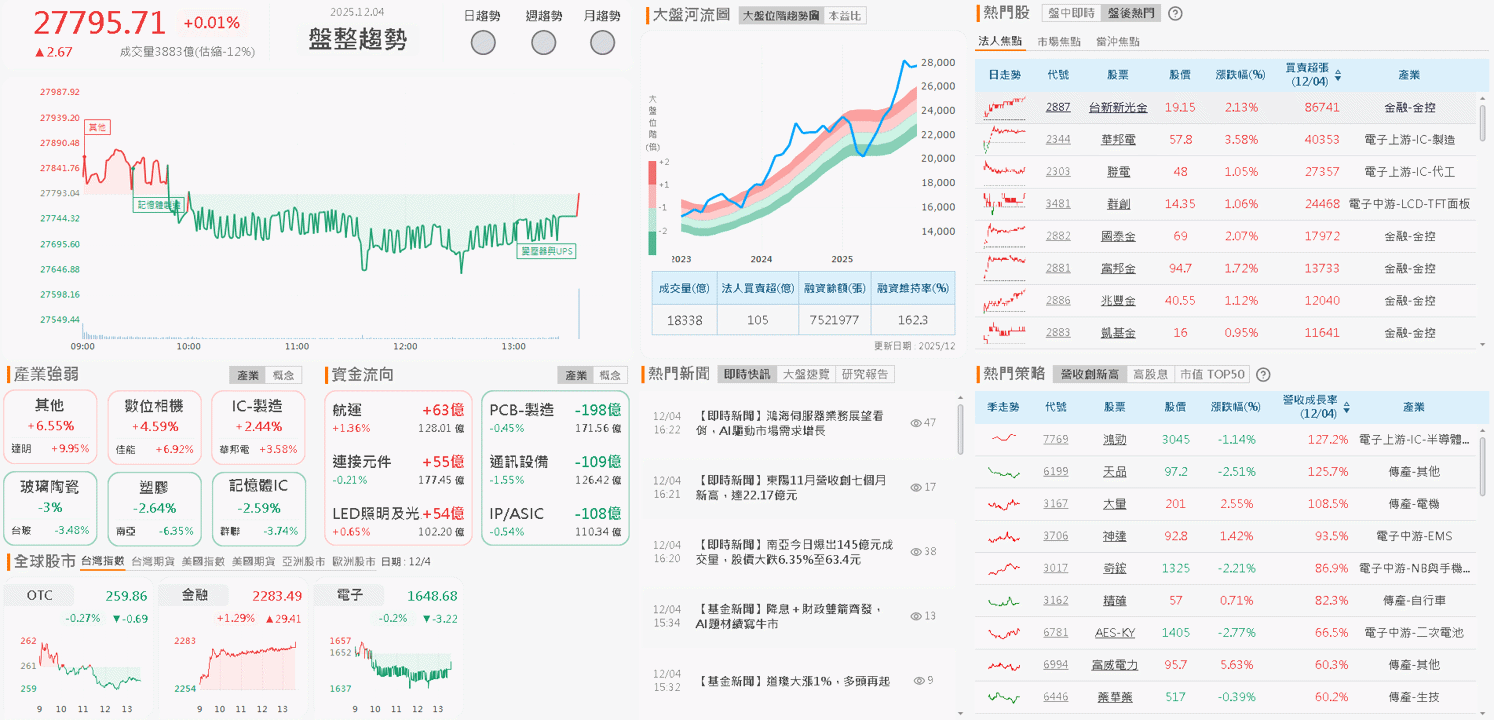Switch 產業強弱 panel to 概念

pos(284,375)
